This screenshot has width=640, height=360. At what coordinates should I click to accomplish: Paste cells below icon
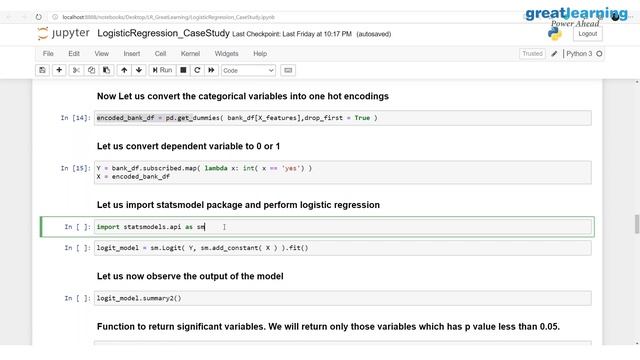coord(106,70)
